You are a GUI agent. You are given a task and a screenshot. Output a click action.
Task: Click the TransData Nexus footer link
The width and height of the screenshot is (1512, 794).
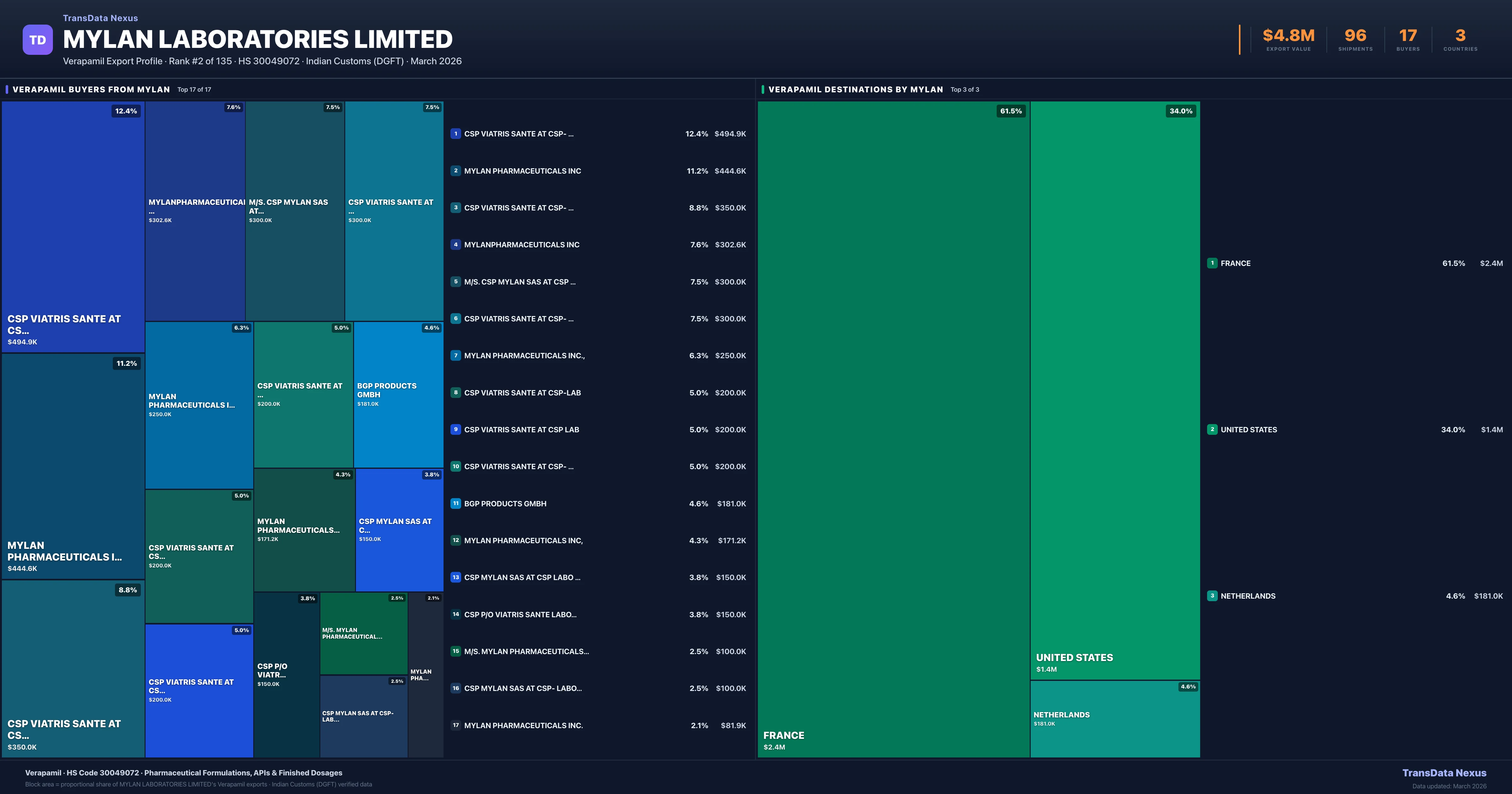(1444, 773)
